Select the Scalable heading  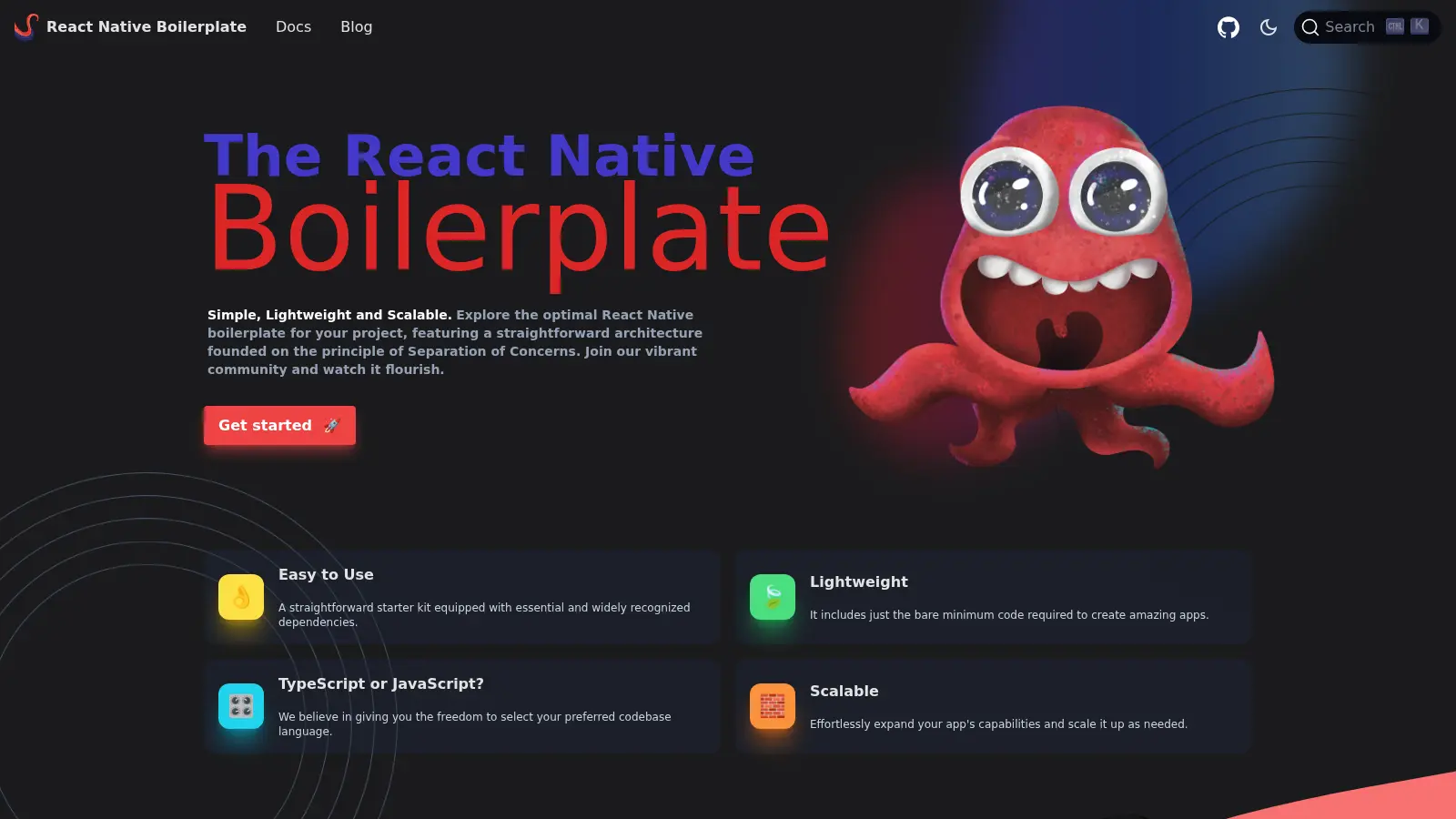tap(844, 691)
